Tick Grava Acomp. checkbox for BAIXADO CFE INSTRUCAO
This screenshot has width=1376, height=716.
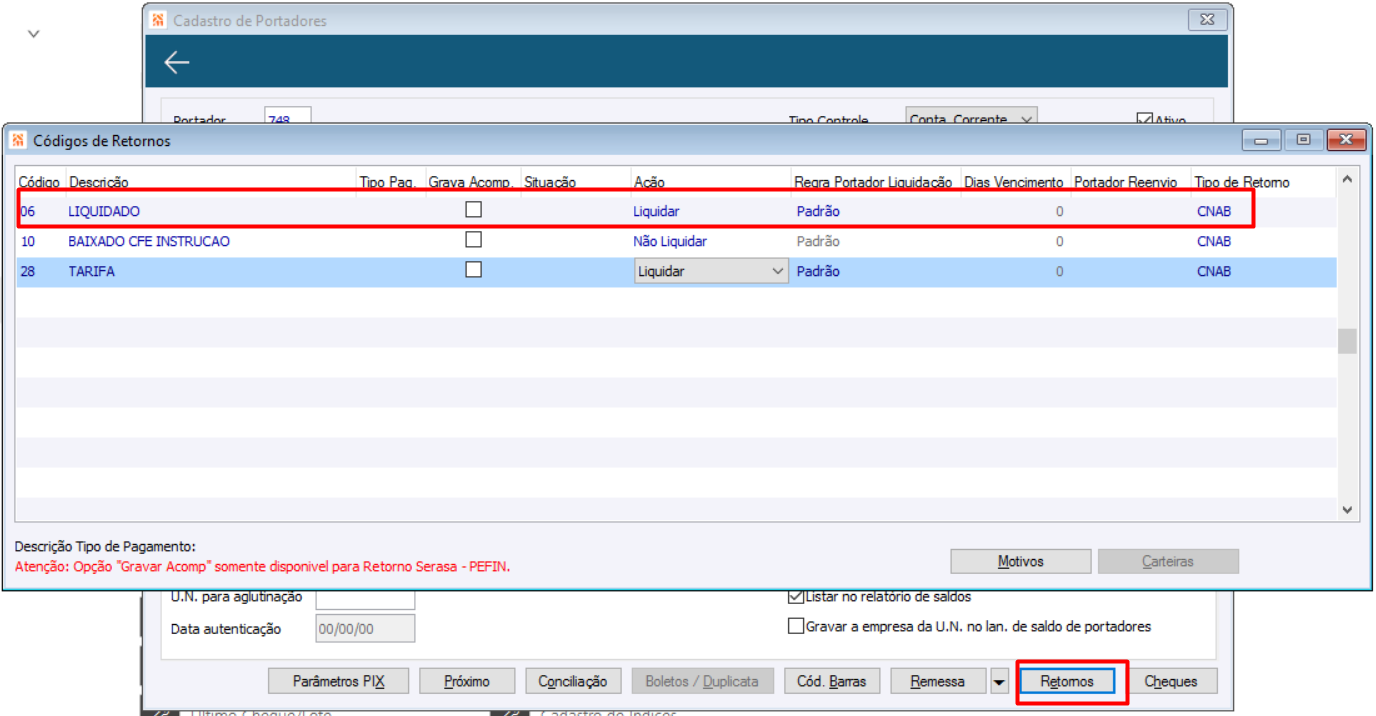[x=474, y=240]
